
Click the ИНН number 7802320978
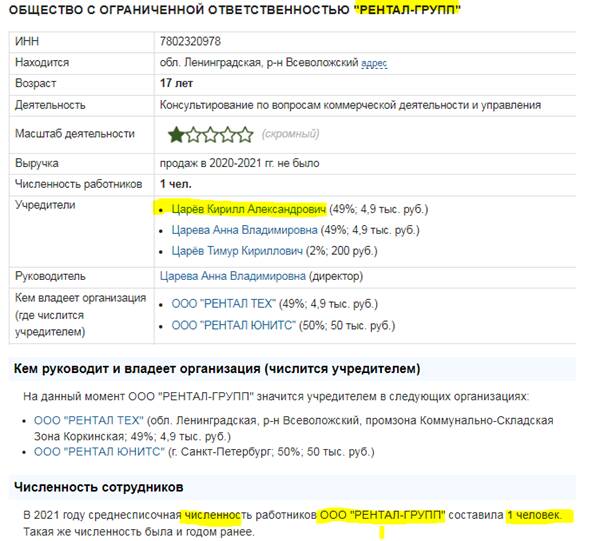tap(190, 41)
